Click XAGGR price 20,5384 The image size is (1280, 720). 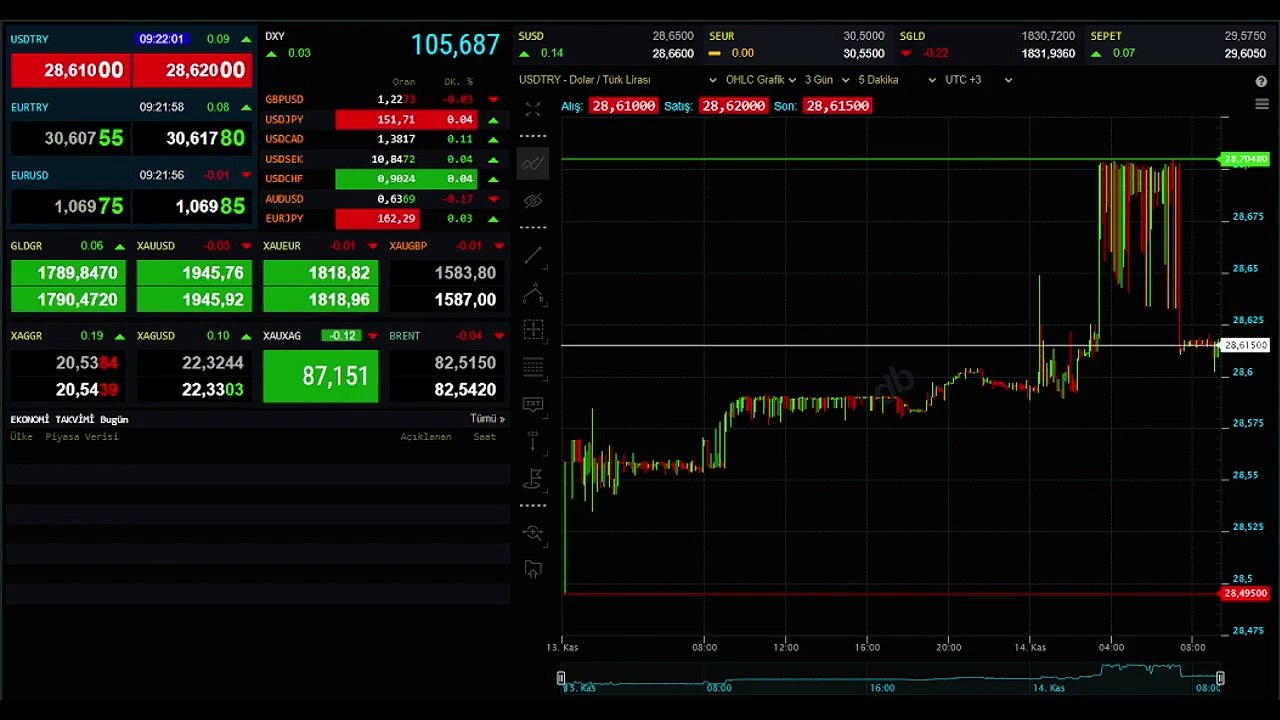point(70,363)
